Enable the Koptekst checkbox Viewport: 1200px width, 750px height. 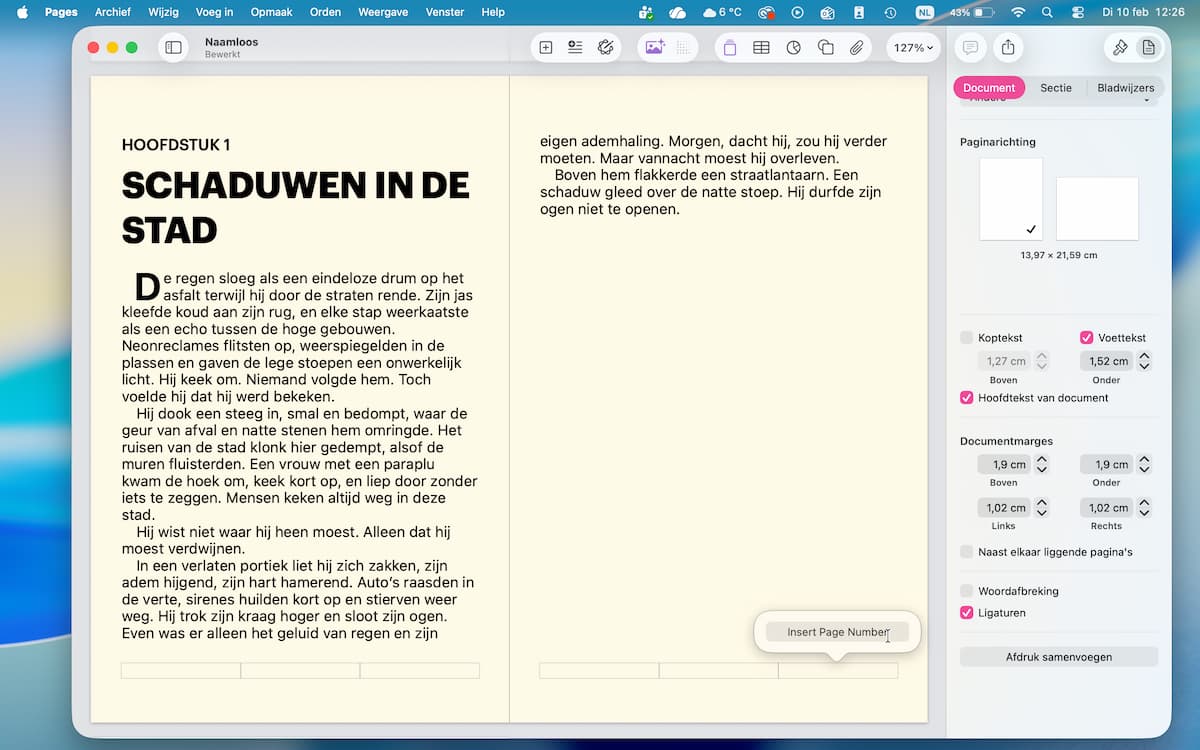click(x=966, y=338)
